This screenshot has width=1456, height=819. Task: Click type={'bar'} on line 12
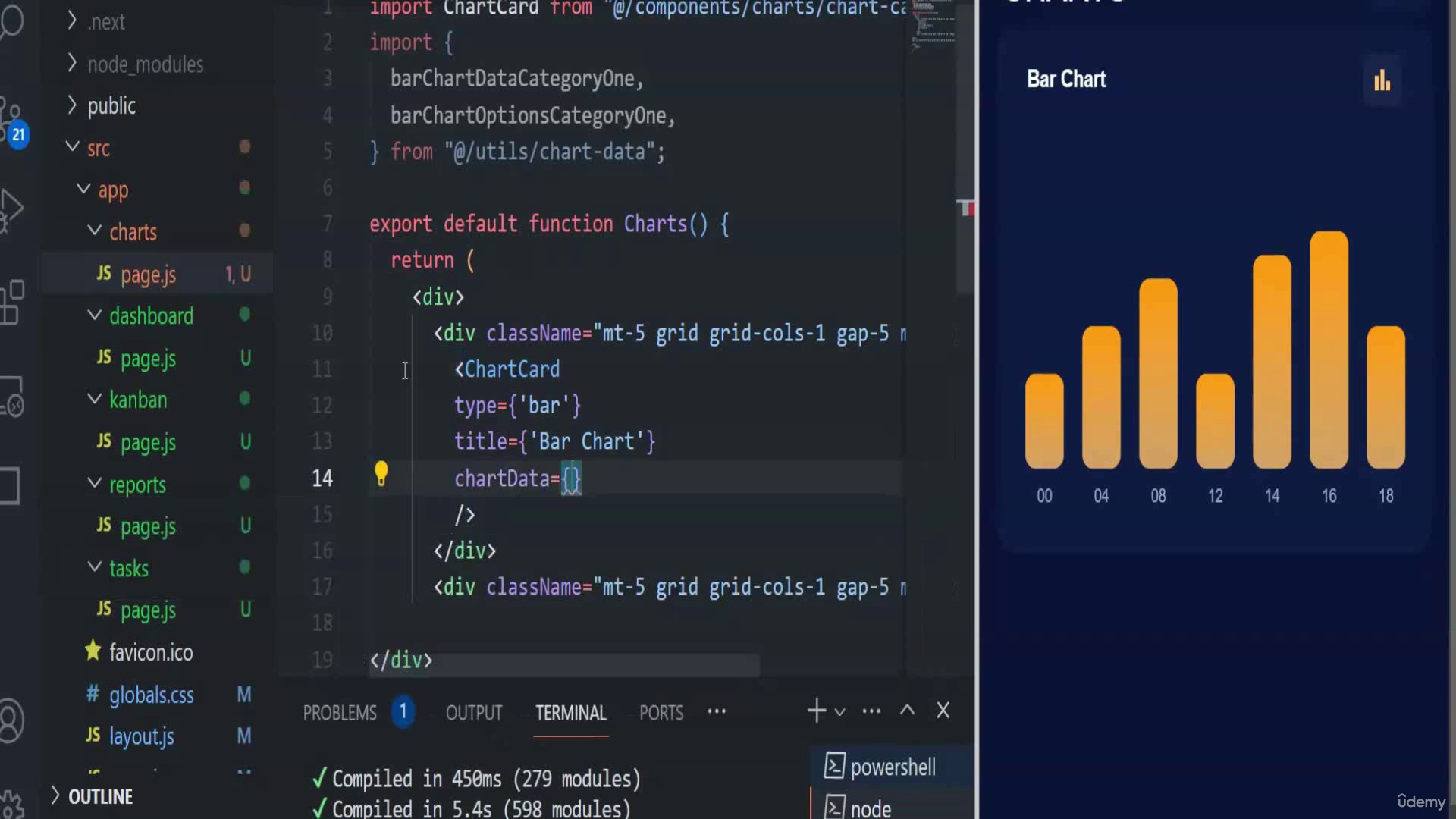517,405
